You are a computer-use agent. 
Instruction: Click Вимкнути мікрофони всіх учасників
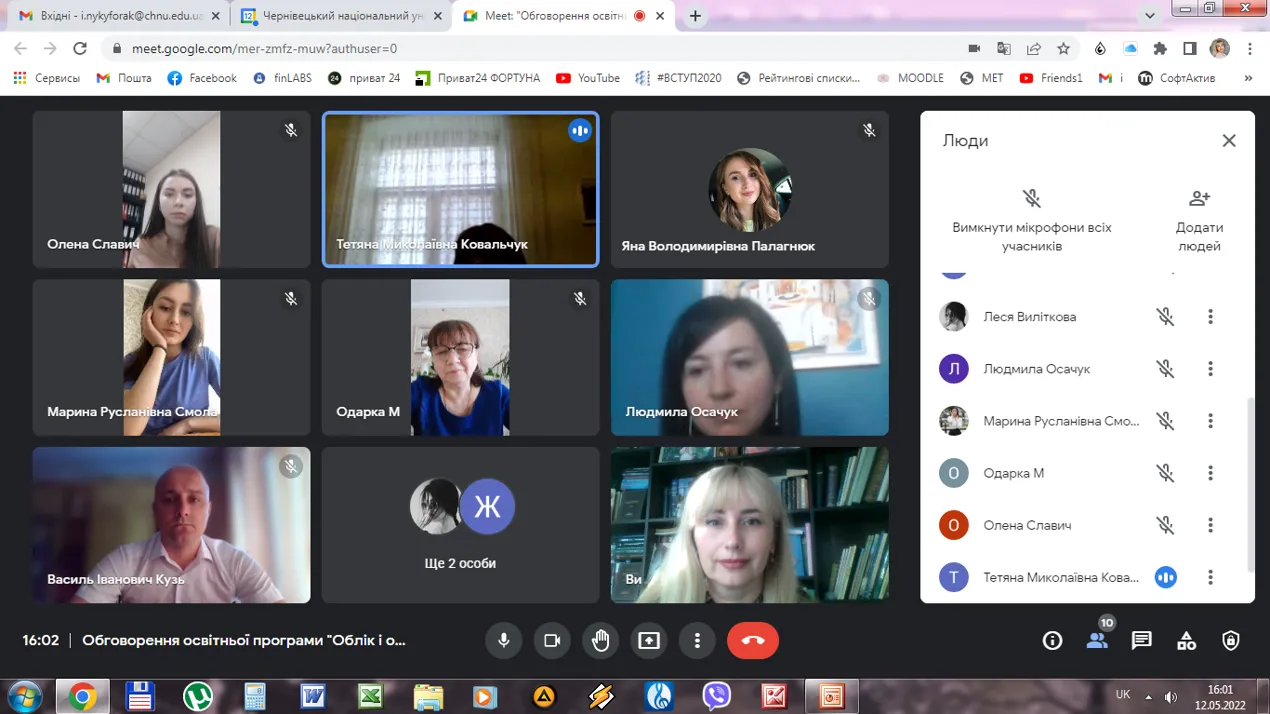pyautogui.click(x=1031, y=219)
